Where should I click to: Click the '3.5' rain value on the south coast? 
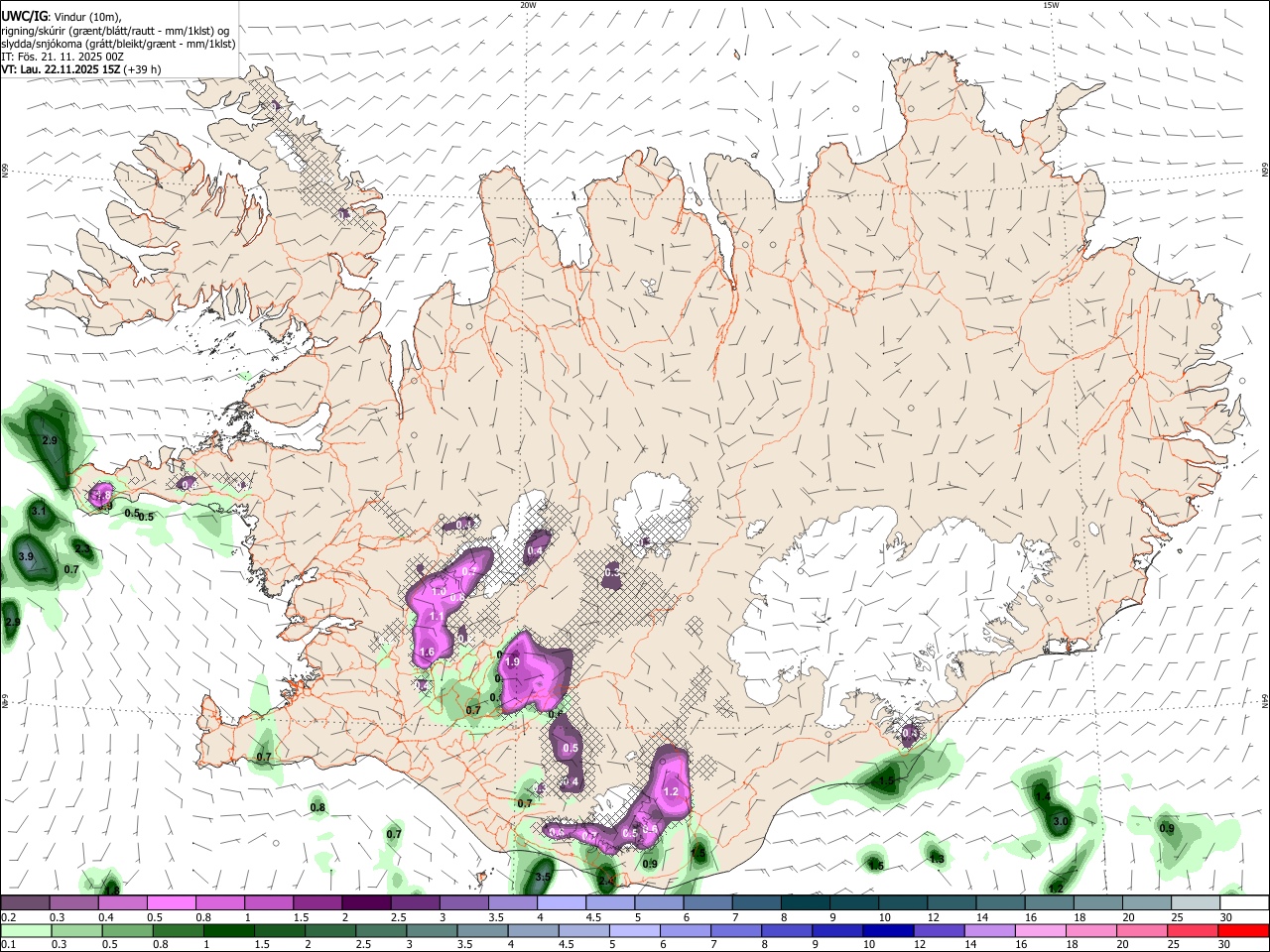[543, 878]
